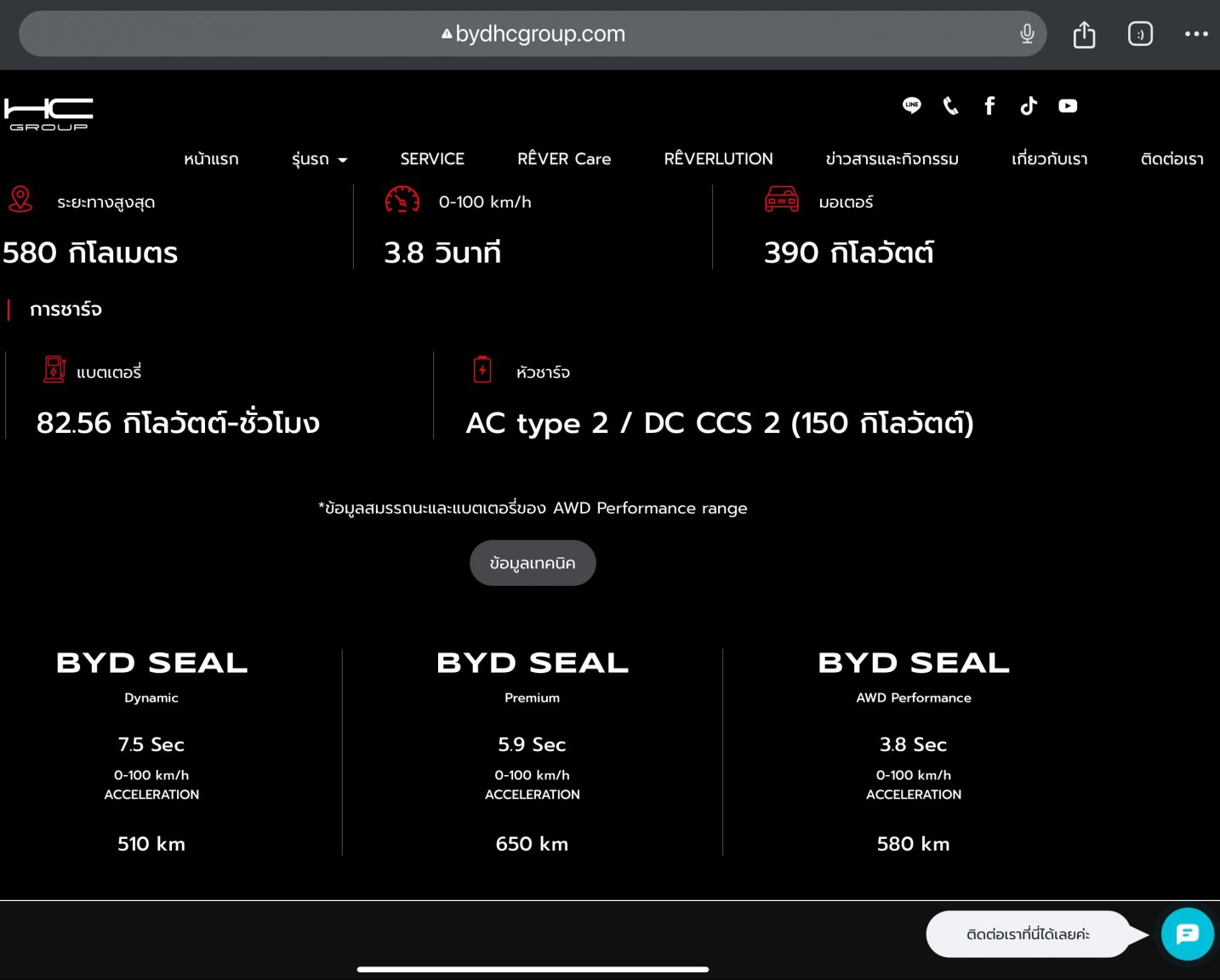
Task: Open ข่าวสารและกิจกรรม menu item
Action: (x=892, y=159)
